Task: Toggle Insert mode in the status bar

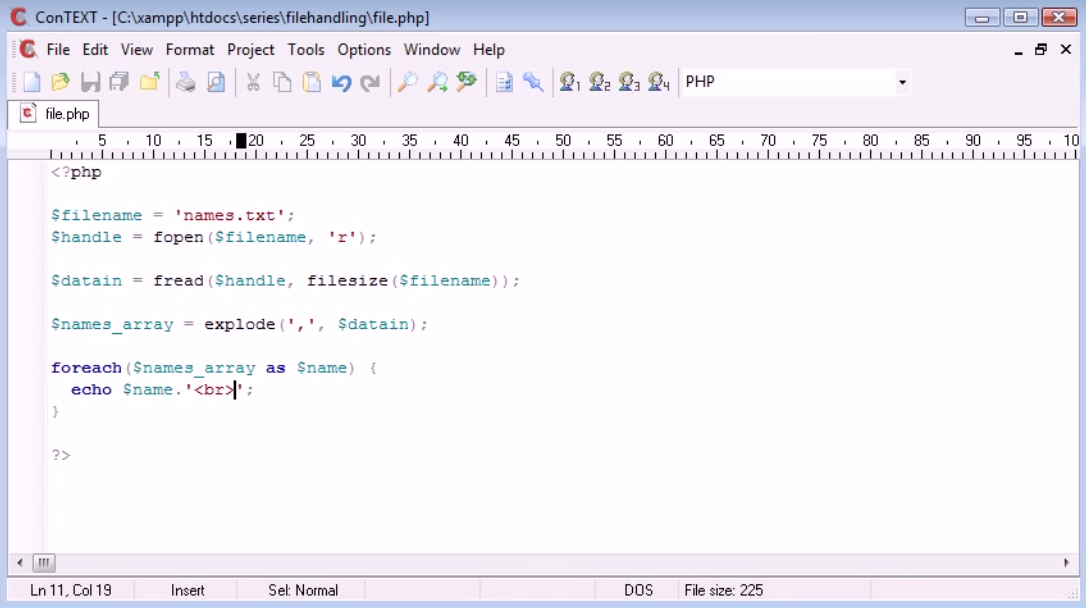Action: click(188, 590)
